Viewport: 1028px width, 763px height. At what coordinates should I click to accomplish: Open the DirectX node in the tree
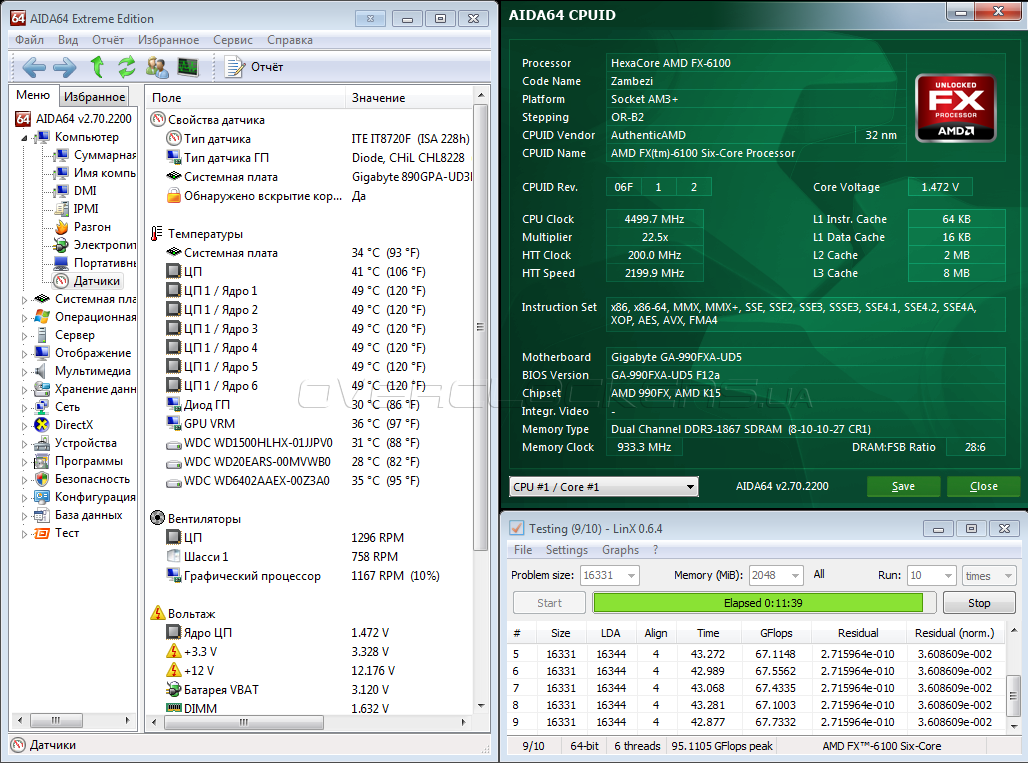click(73, 425)
